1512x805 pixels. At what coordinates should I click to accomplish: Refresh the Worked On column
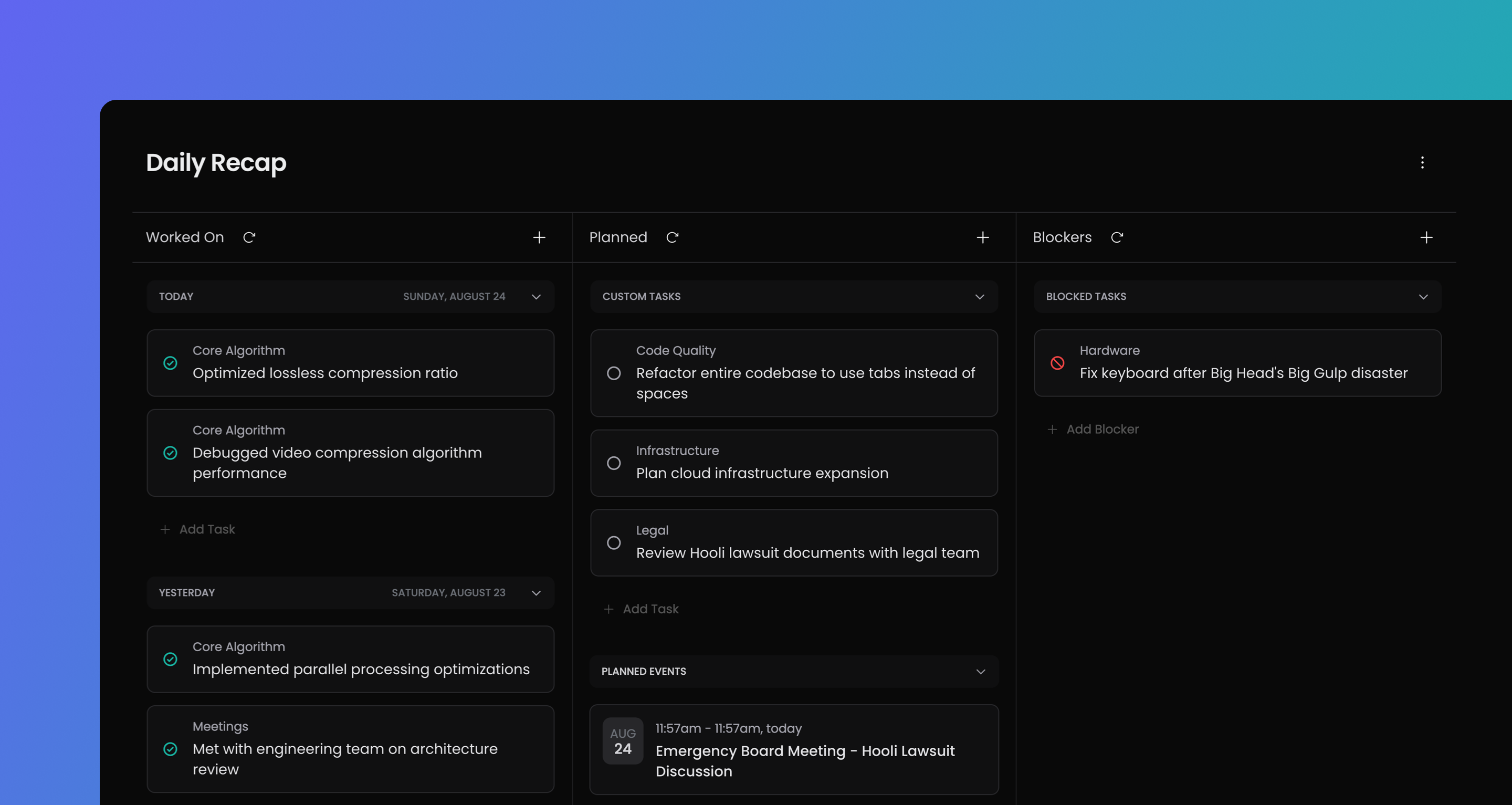249,237
